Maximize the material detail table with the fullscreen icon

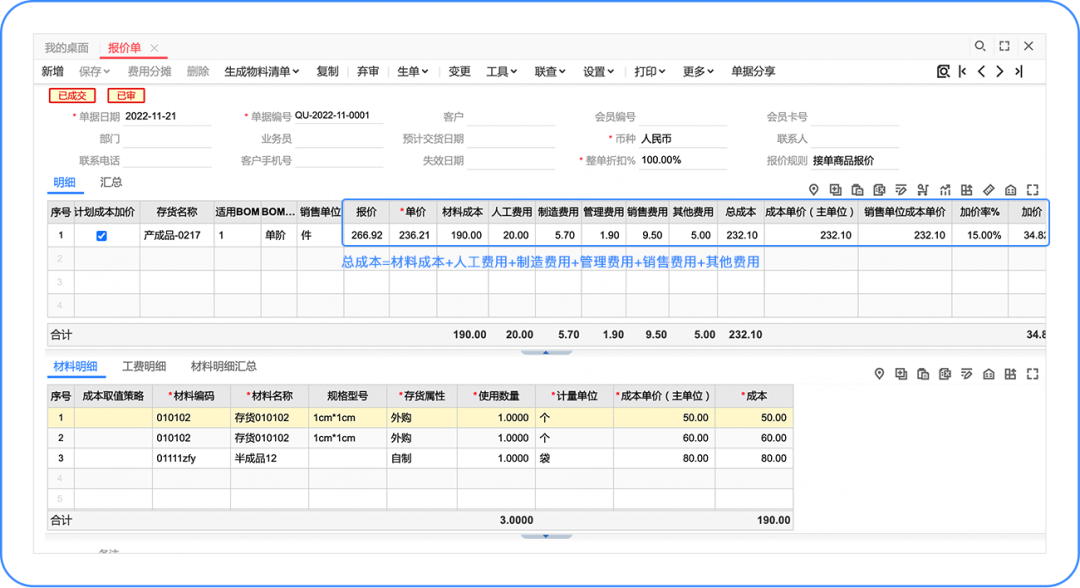pyautogui.click(x=1033, y=374)
